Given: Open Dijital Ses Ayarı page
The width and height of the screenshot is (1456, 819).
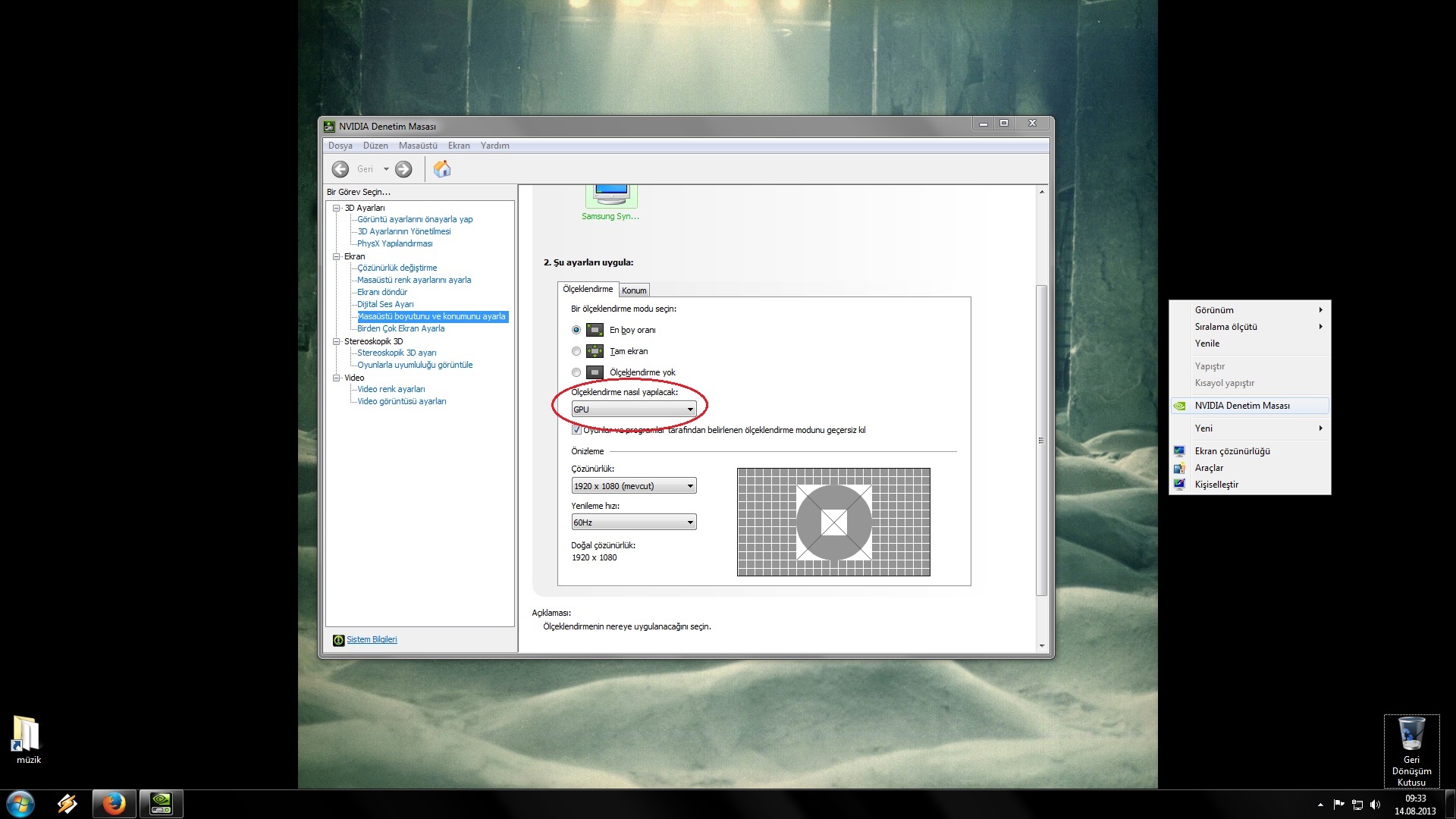Looking at the screenshot, I should pos(385,304).
